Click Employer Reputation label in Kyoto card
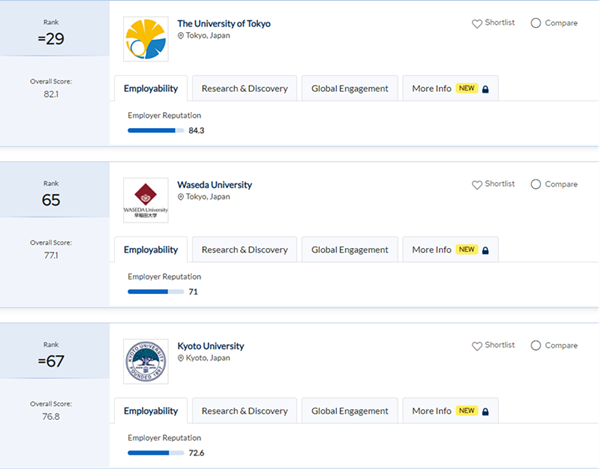 164,438
